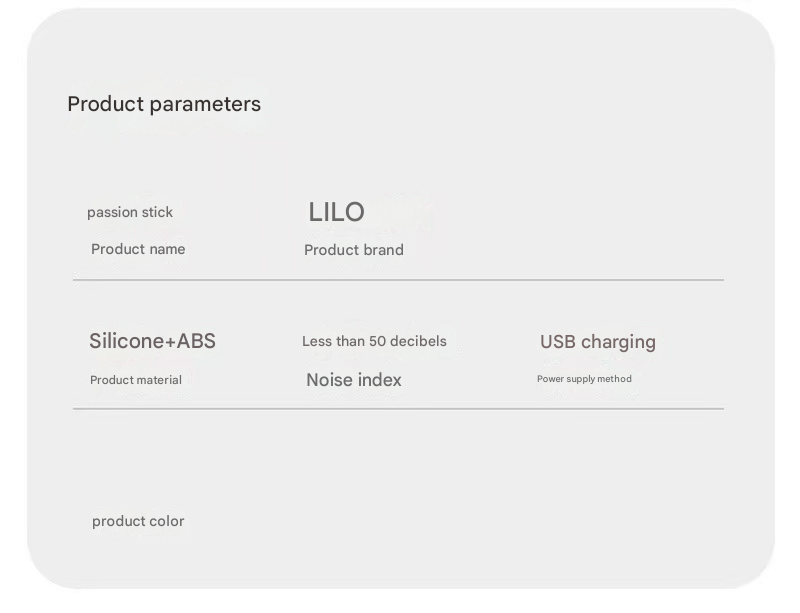Viewport: 800px width, 613px height.
Task: Click the divider line under Noise index row
Action: point(398,408)
